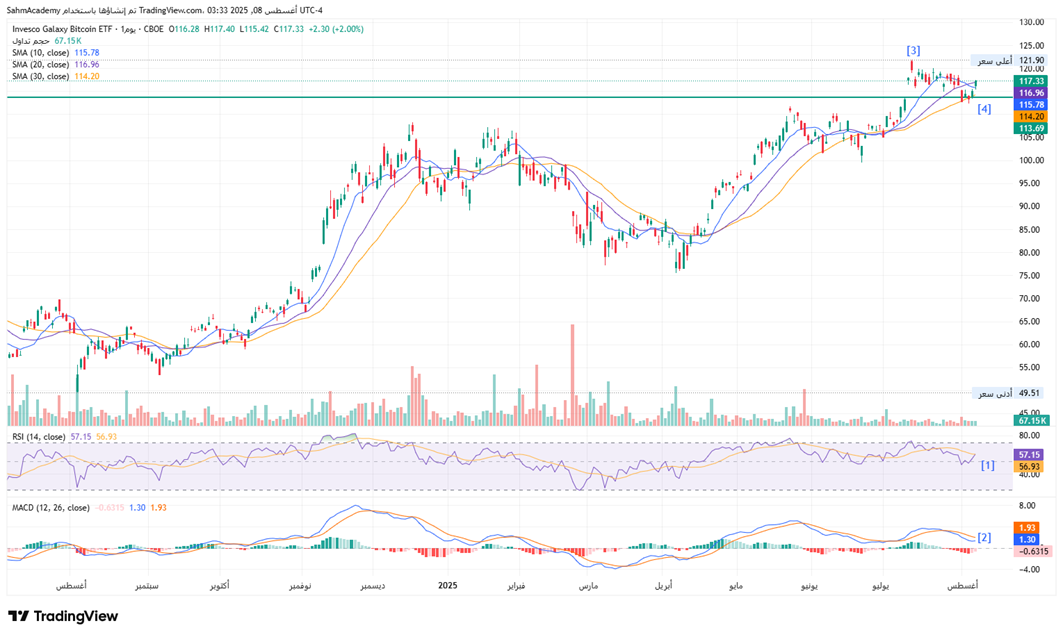Click the [2] marker in MACD panel
The width and height of the screenshot is (1063, 637).
pos(984,537)
